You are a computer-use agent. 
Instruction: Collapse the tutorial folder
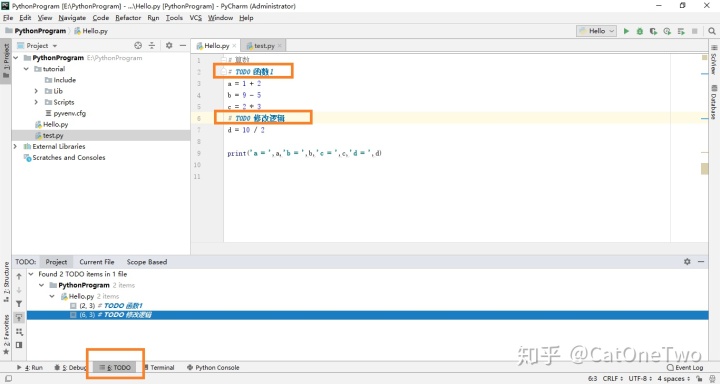(26, 69)
